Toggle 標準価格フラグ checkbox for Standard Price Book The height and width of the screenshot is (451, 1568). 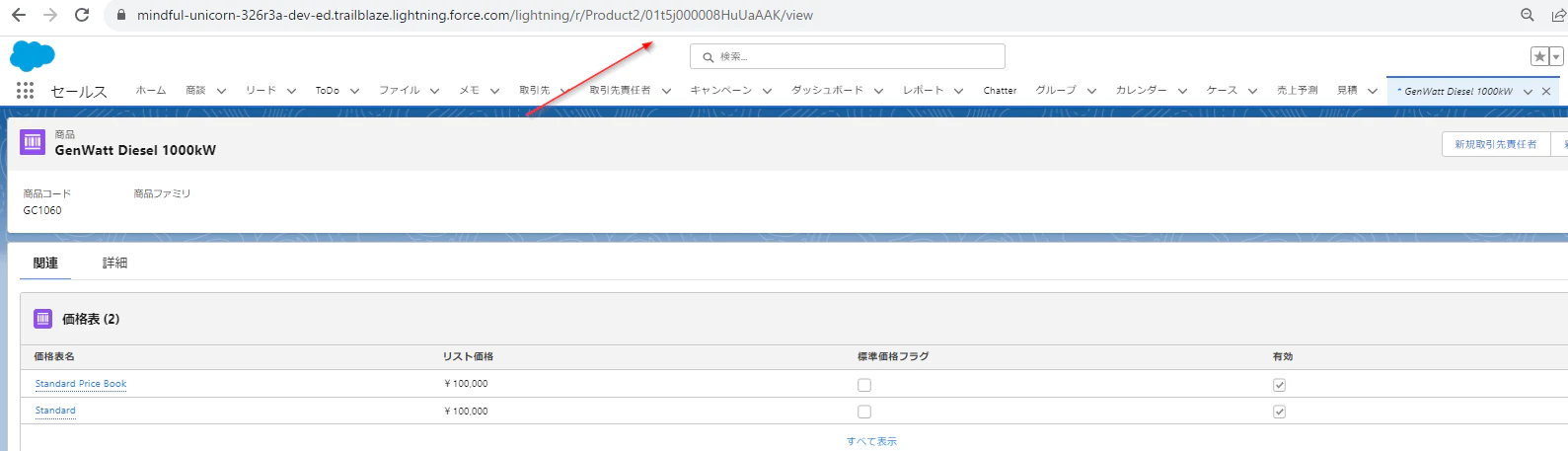[x=864, y=385]
